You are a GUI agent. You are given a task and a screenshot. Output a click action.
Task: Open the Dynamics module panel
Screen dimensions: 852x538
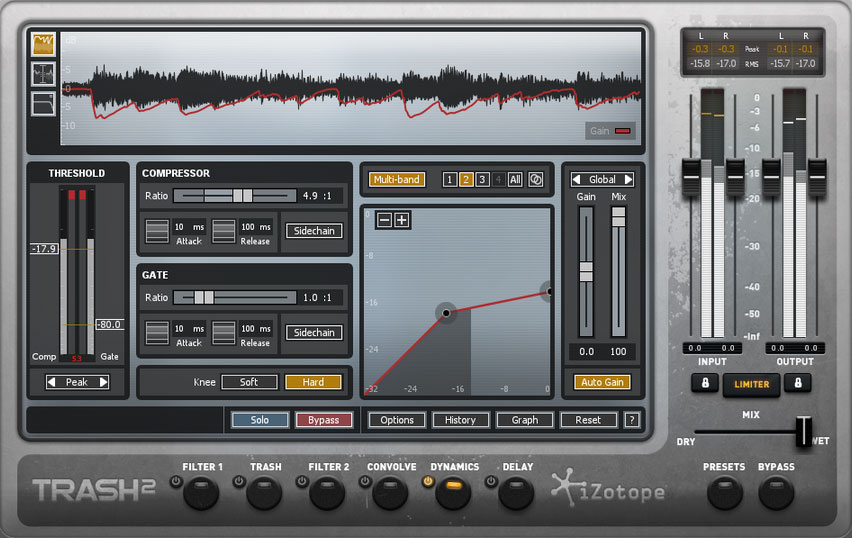(453, 493)
